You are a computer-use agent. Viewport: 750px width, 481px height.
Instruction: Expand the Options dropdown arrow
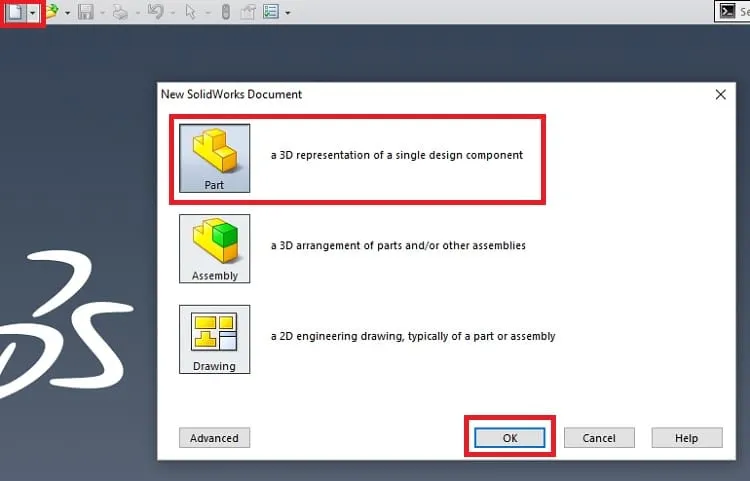(x=287, y=13)
